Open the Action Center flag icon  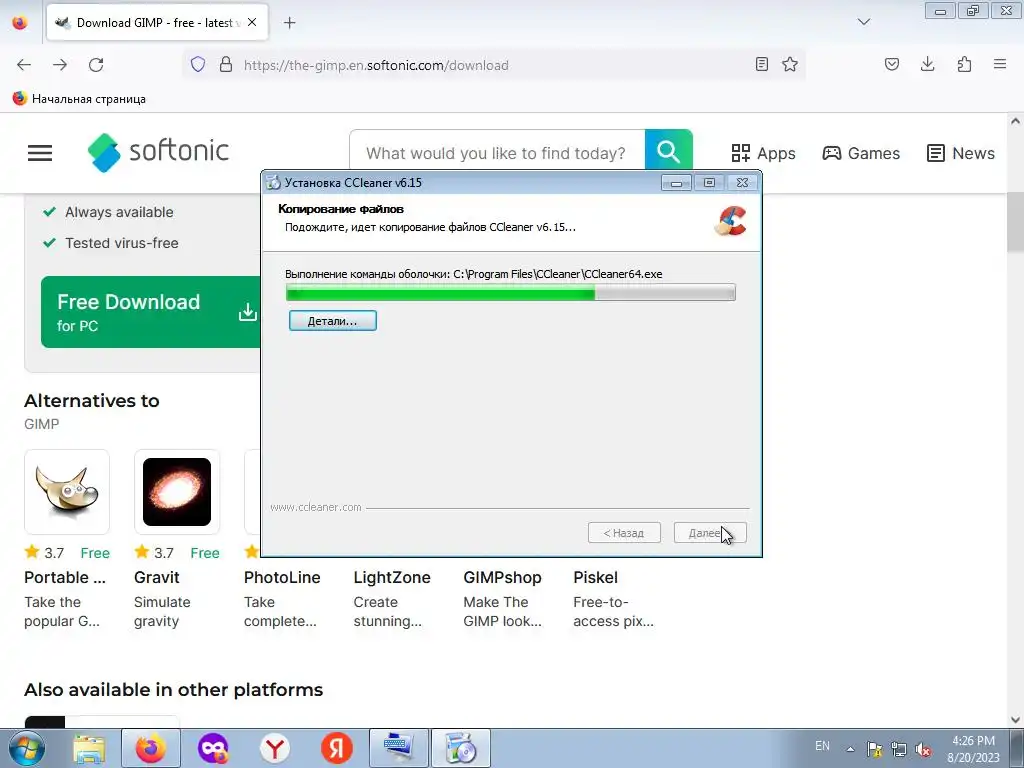[x=874, y=749]
